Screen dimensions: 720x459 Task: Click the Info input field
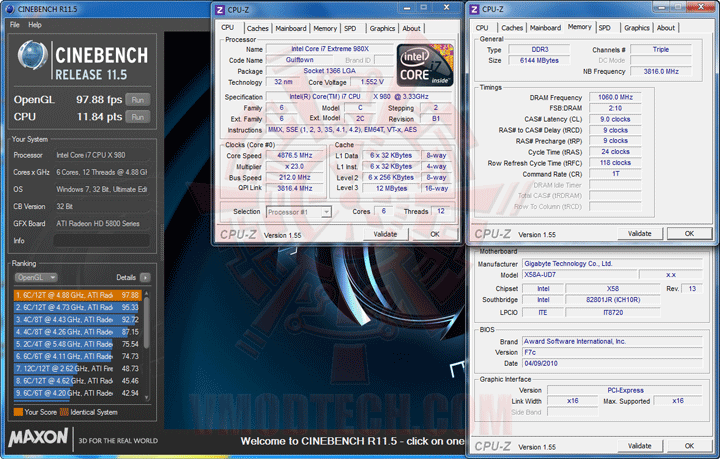tap(102, 241)
